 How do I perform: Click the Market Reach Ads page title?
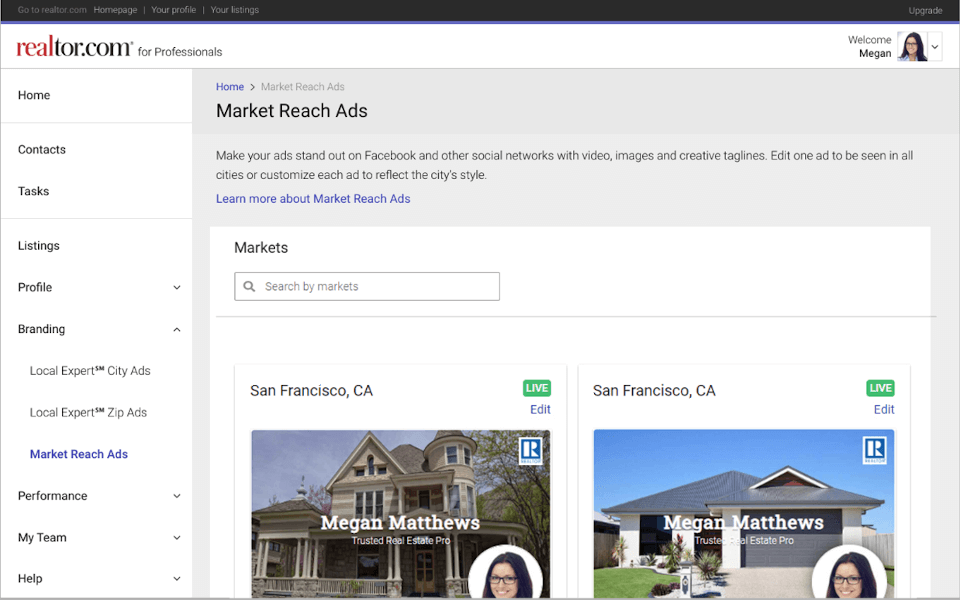pyautogui.click(x=291, y=111)
